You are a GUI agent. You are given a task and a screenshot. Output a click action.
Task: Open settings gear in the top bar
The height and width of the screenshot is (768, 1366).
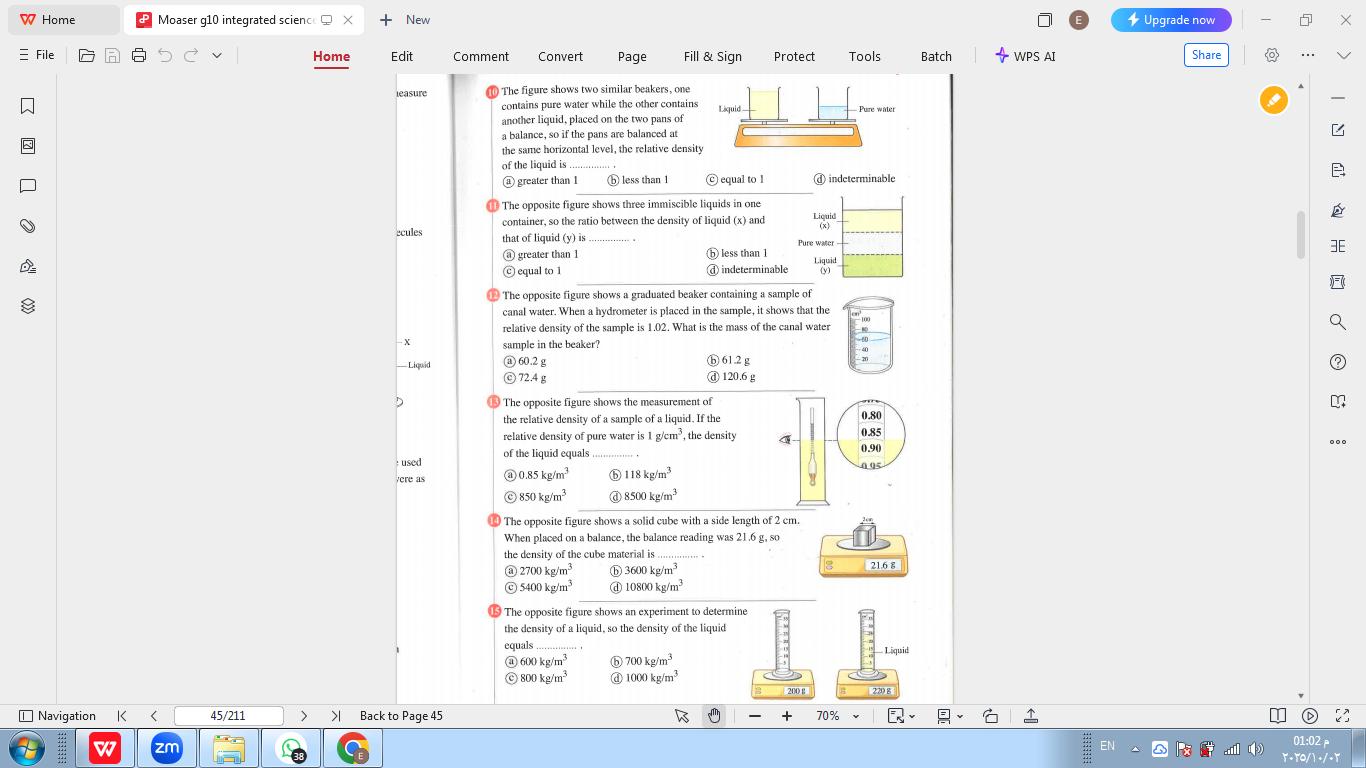[1272, 55]
